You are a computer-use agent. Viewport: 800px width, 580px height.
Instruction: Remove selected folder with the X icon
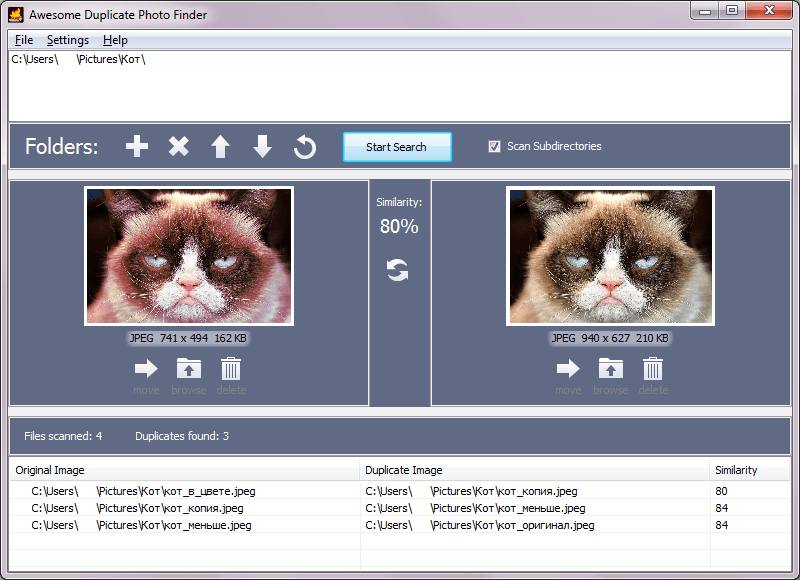179,146
